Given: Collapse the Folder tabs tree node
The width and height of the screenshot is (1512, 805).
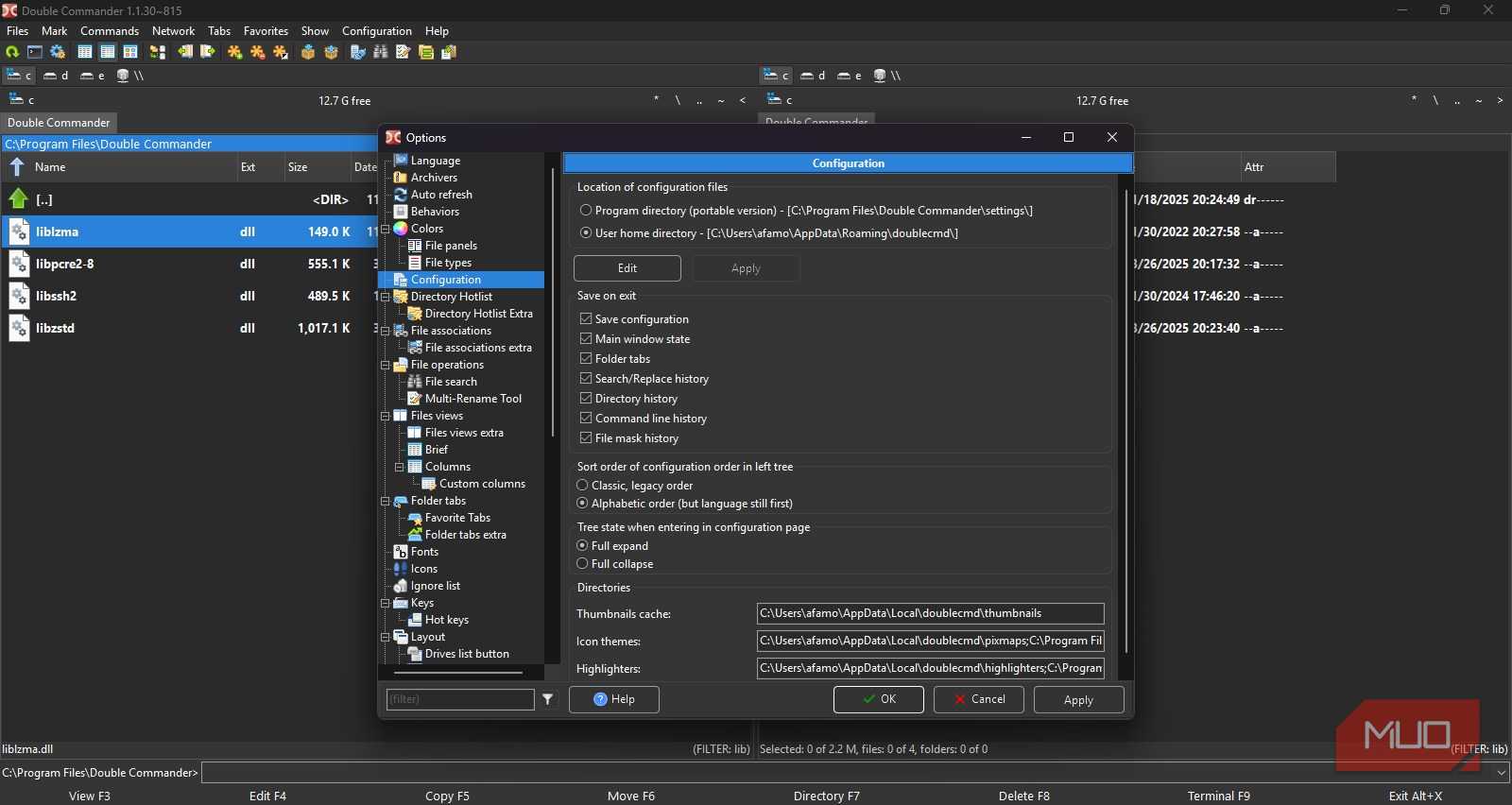Looking at the screenshot, I should 386,501.
